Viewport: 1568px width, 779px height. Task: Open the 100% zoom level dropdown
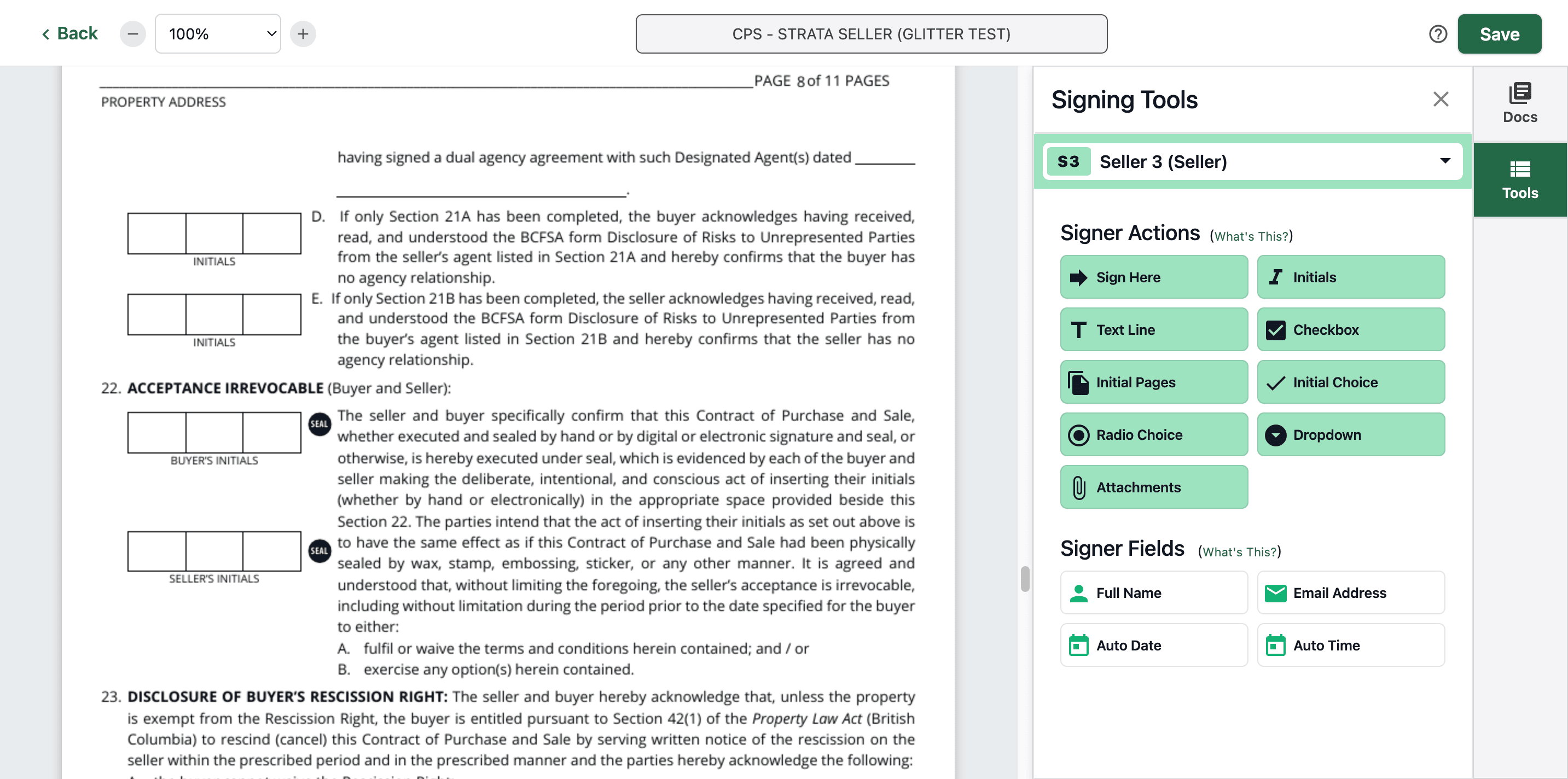218,34
